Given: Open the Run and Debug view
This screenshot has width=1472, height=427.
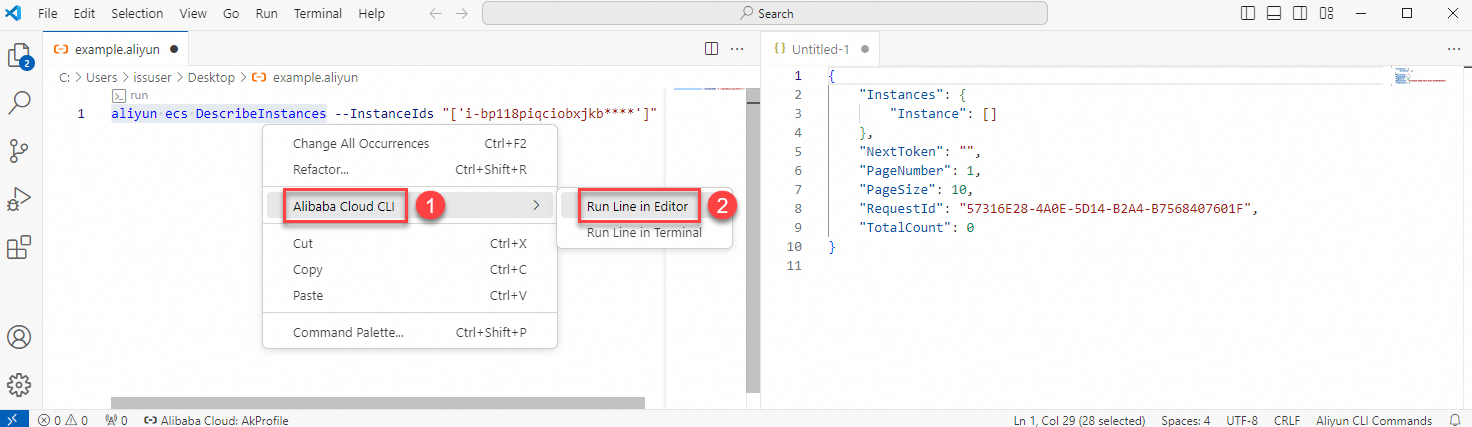Looking at the screenshot, I should pos(20,199).
